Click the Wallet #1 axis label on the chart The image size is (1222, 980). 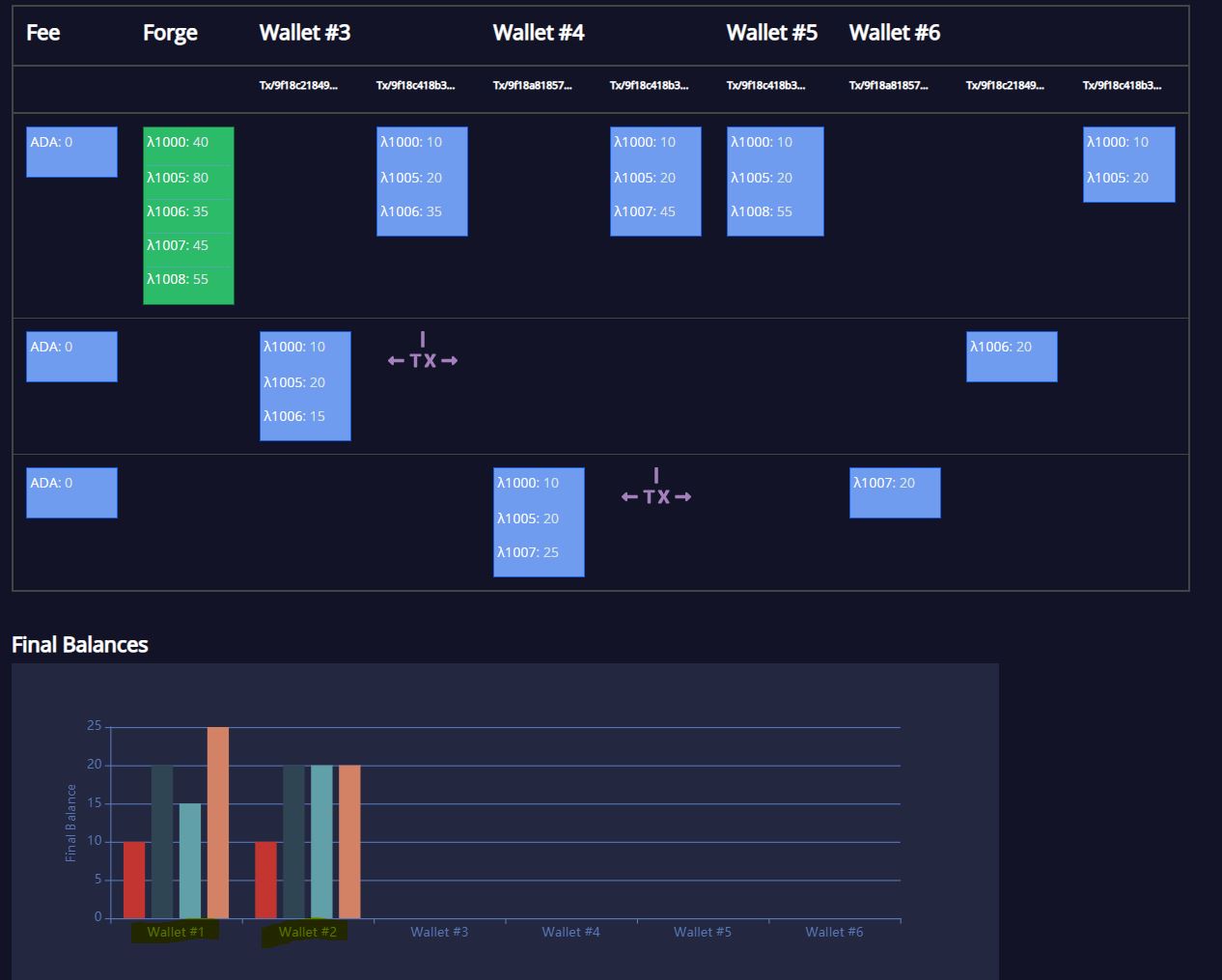[x=176, y=932]
